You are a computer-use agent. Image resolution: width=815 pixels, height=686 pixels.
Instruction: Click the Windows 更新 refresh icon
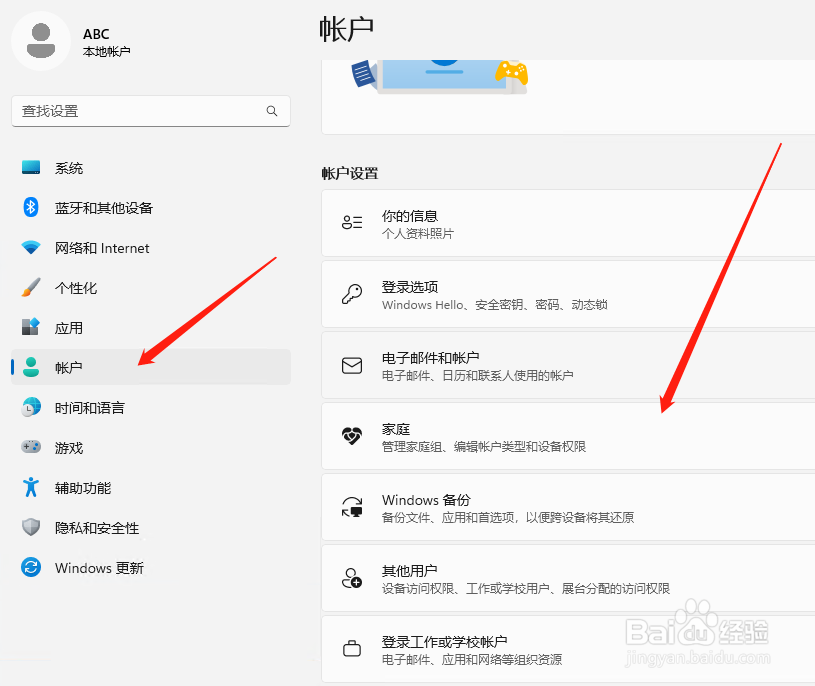(x=31, y=567)
